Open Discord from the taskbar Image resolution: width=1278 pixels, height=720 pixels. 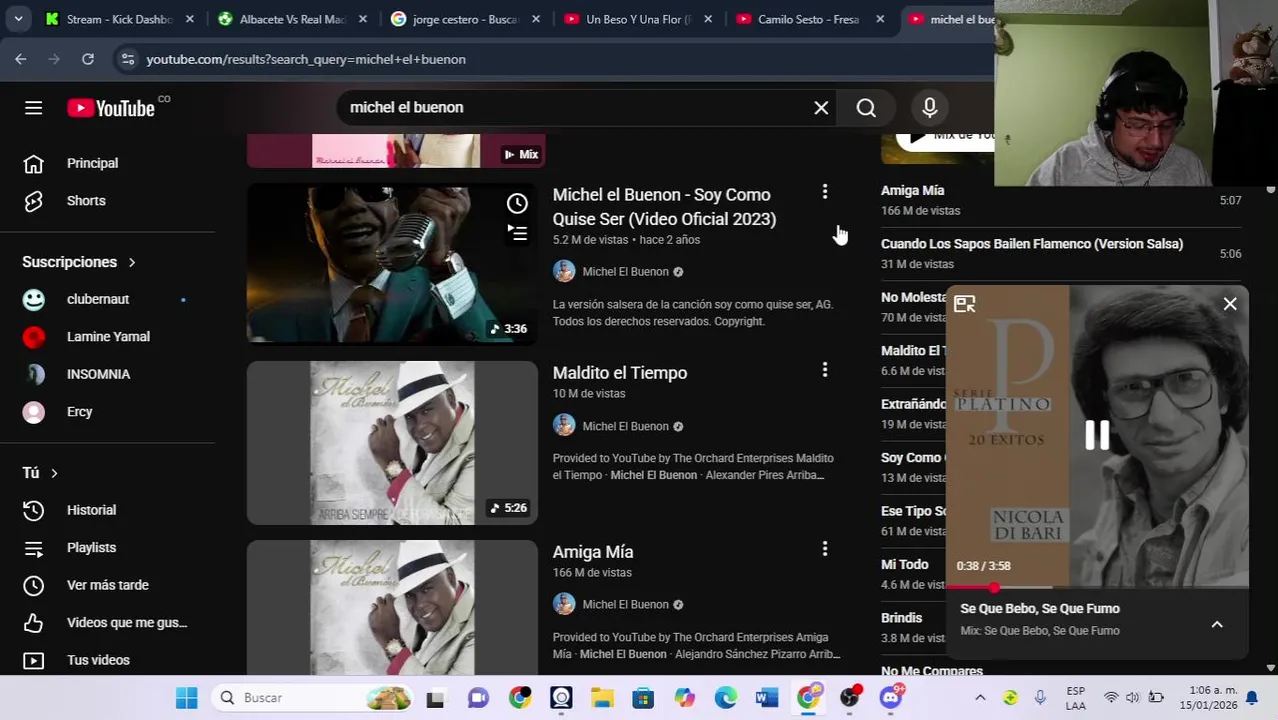coord(890,698)
